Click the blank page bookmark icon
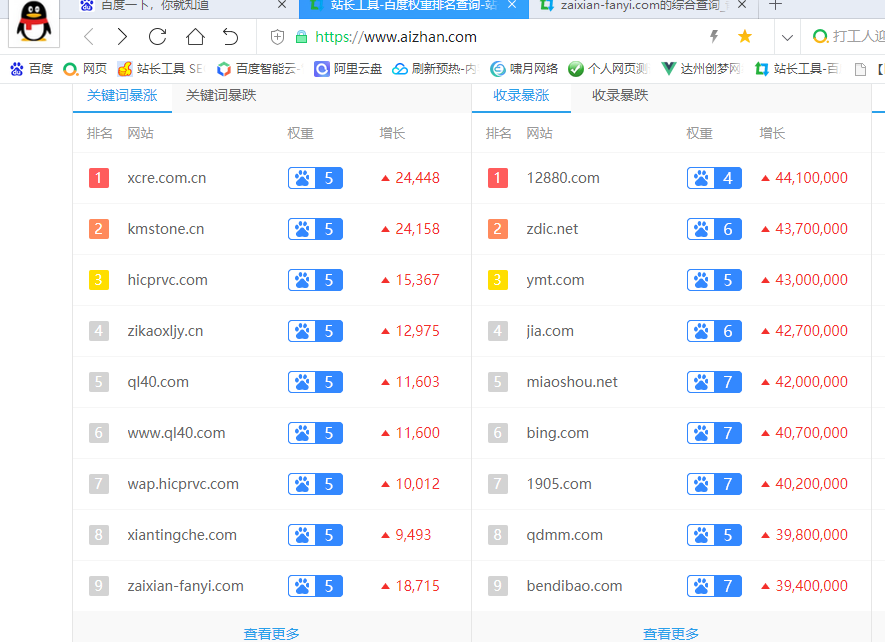This screenshot has width=885, height=642. pyautogui.click(x=860, y=69)
